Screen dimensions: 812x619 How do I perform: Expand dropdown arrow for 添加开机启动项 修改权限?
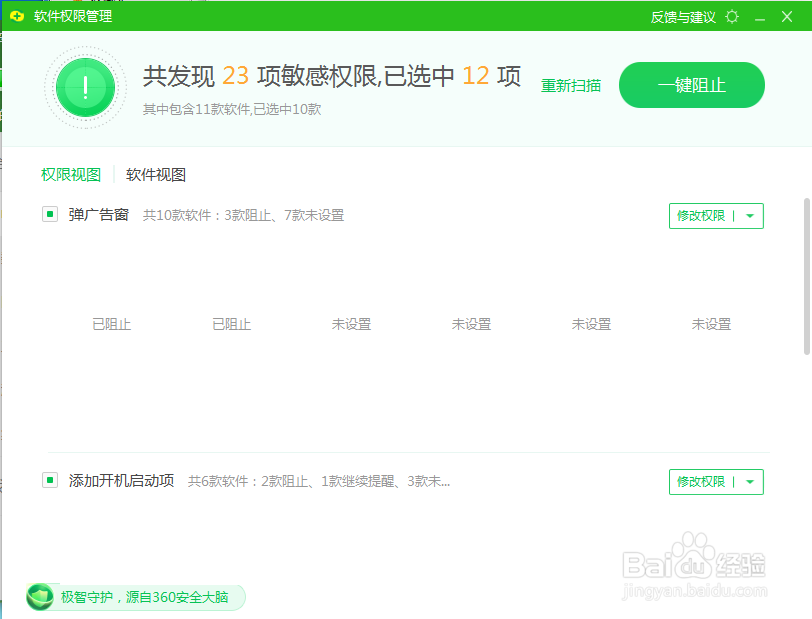[x=750, y=482]
